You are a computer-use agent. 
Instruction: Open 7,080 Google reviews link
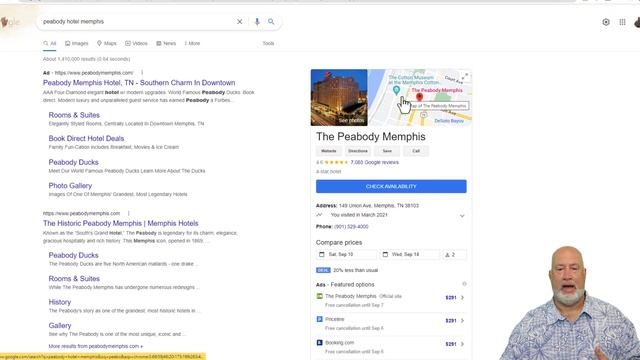(375, 162)
